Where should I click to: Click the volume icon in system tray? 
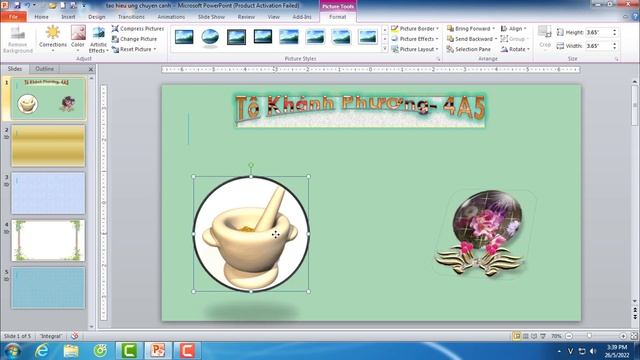(593, 351)
